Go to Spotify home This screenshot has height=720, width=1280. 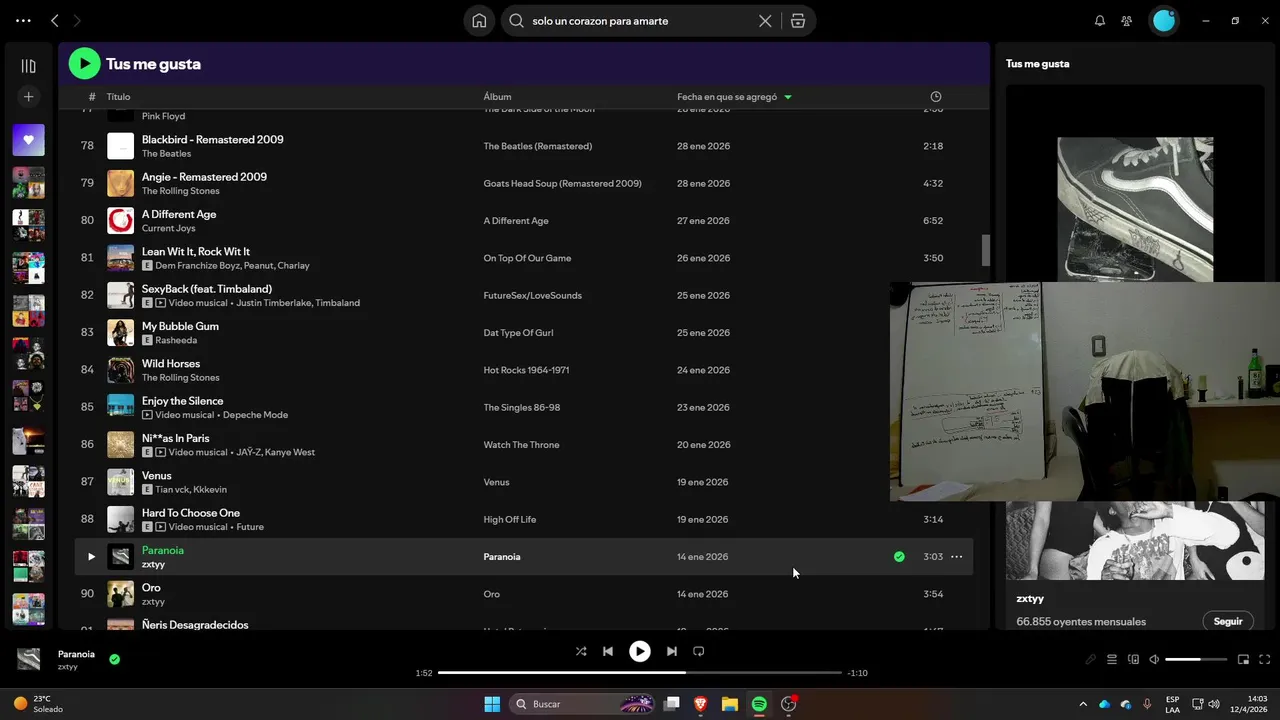point(479,21)
